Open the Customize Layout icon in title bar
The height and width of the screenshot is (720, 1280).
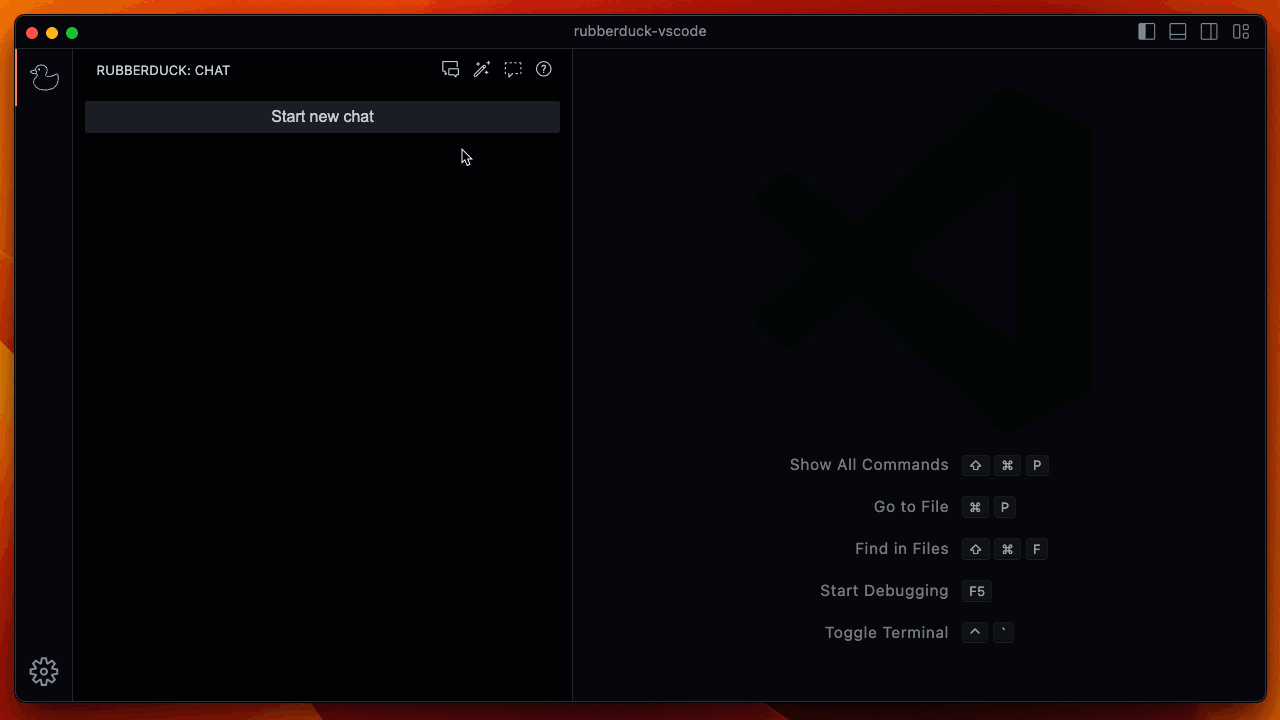(x=1241, y=32)
